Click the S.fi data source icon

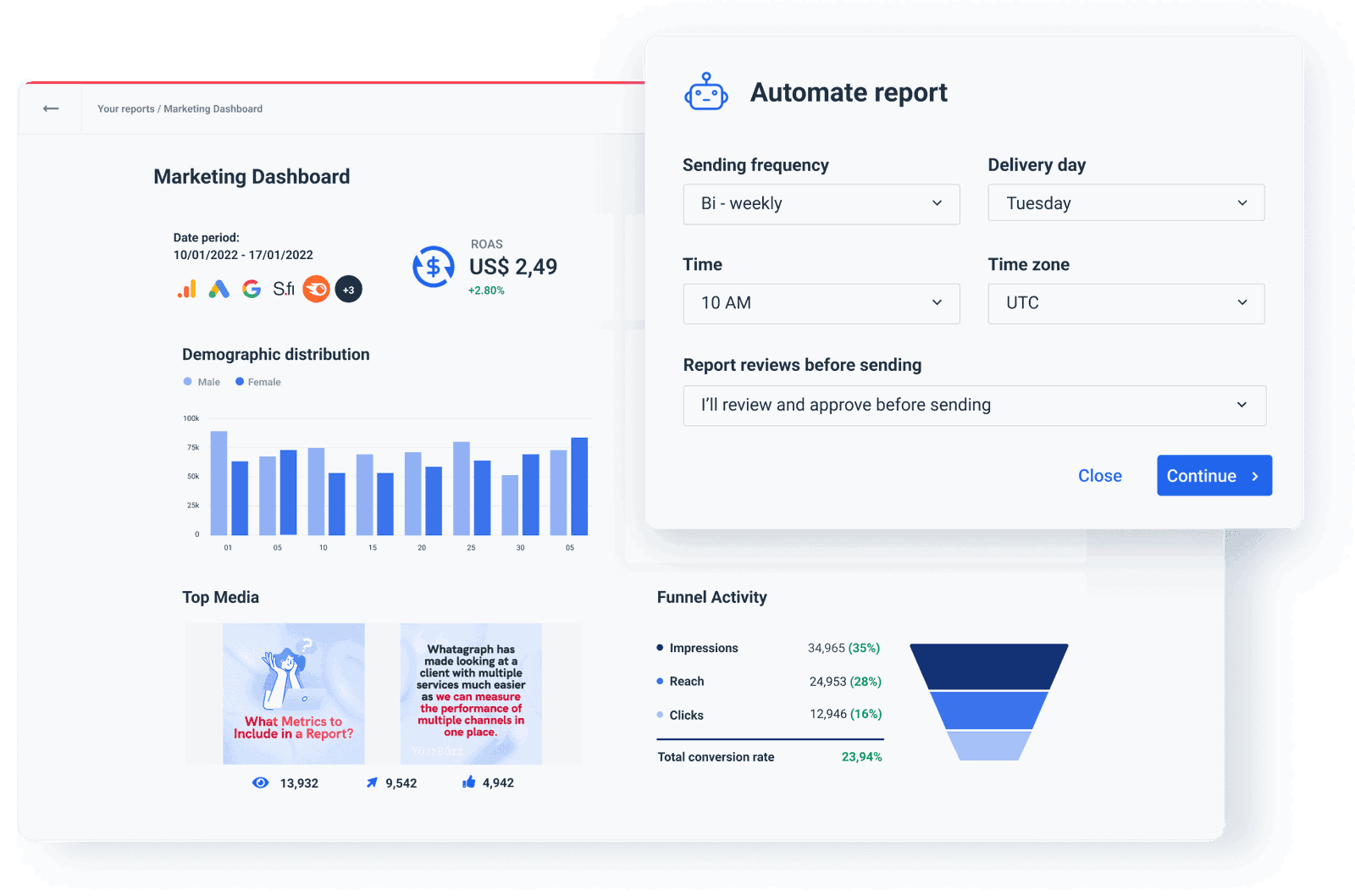[284, 289]
